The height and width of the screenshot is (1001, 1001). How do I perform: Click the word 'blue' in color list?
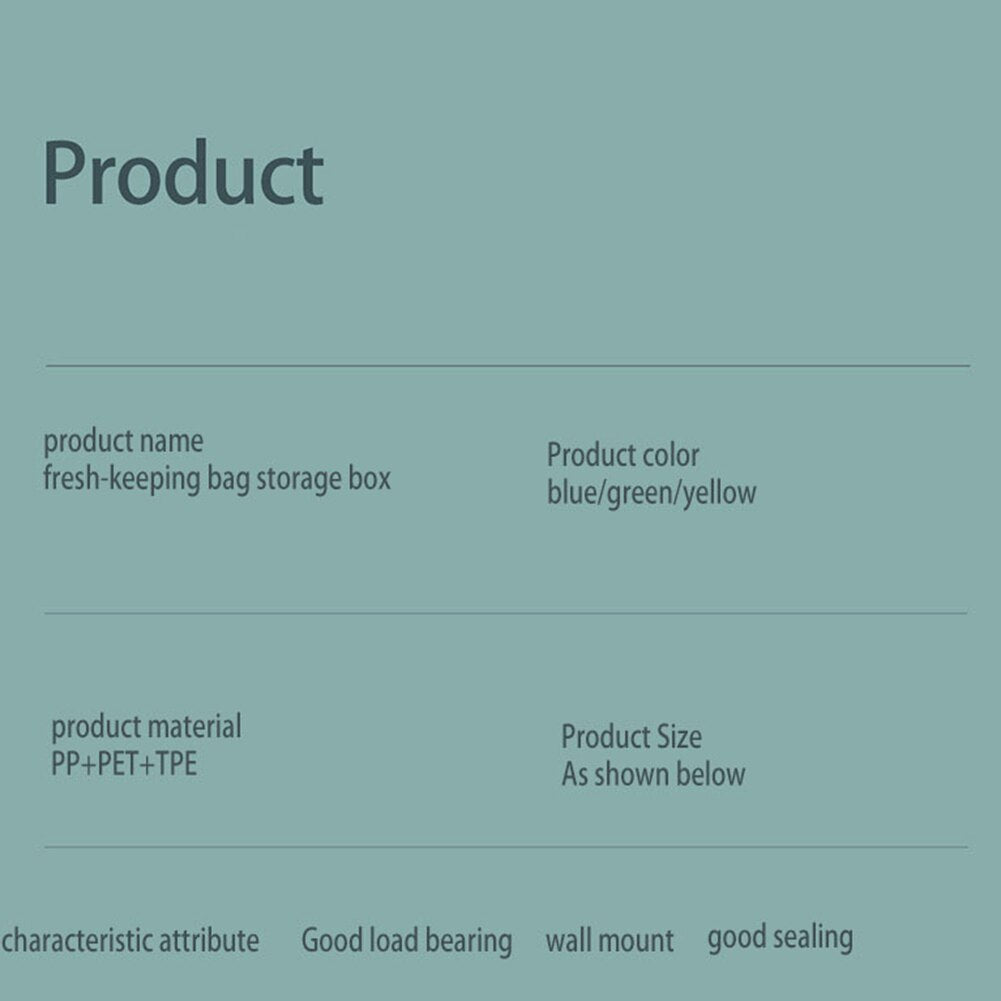(573, 492)
